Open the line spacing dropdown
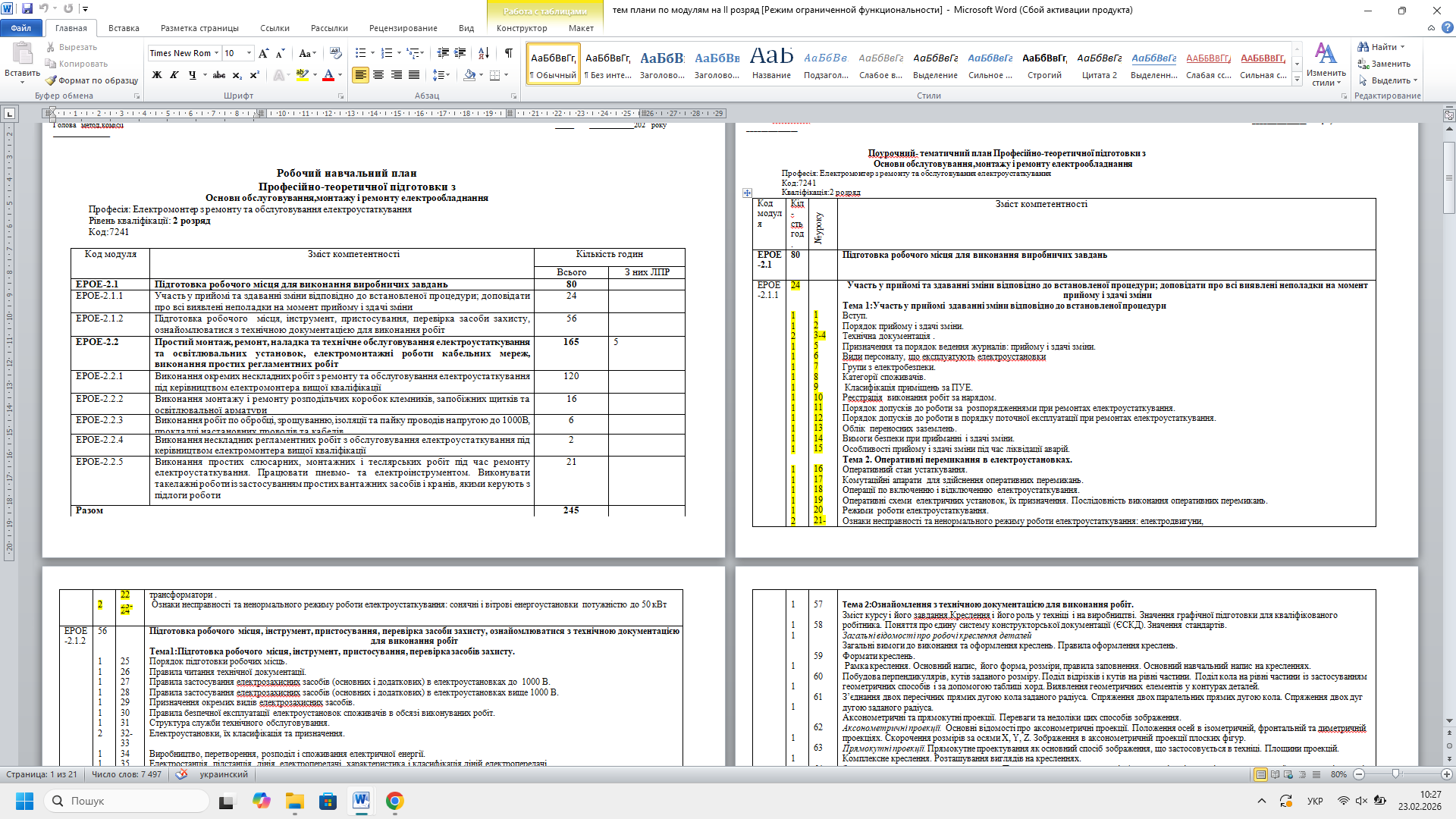This screenshot has height=819, width=1456. (441, 75)
